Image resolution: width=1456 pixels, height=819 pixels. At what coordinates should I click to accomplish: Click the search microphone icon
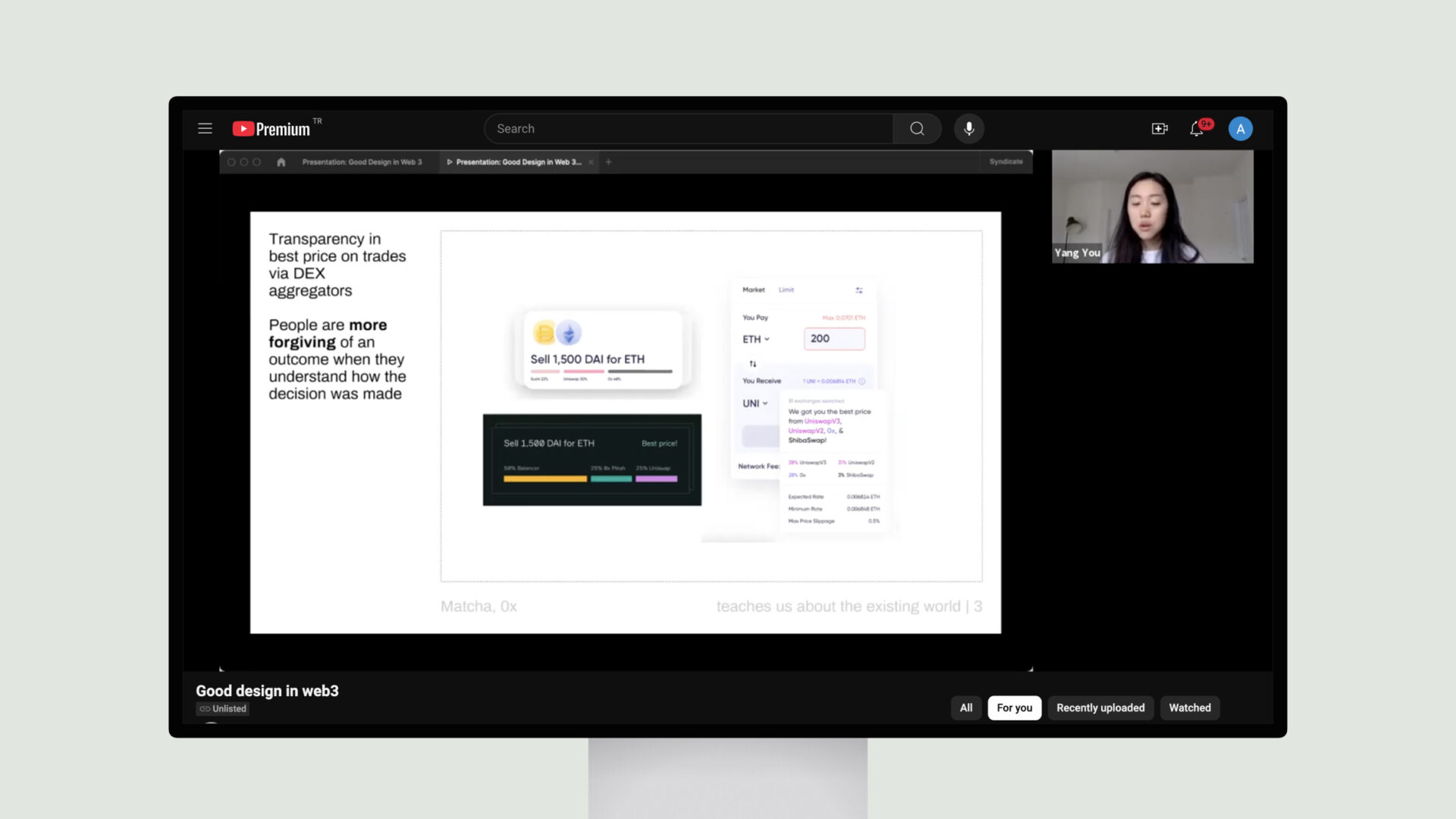coord(968,128)
